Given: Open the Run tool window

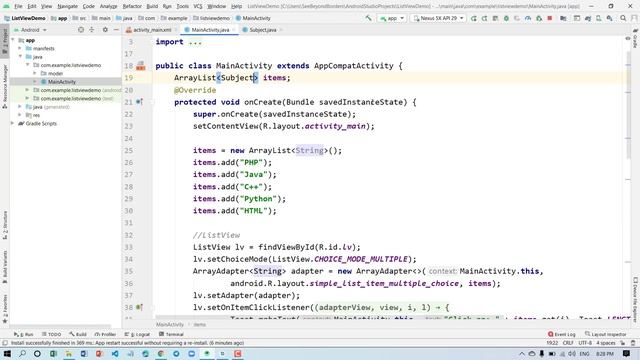Looking at the screenshot, I should pos(24,334).
